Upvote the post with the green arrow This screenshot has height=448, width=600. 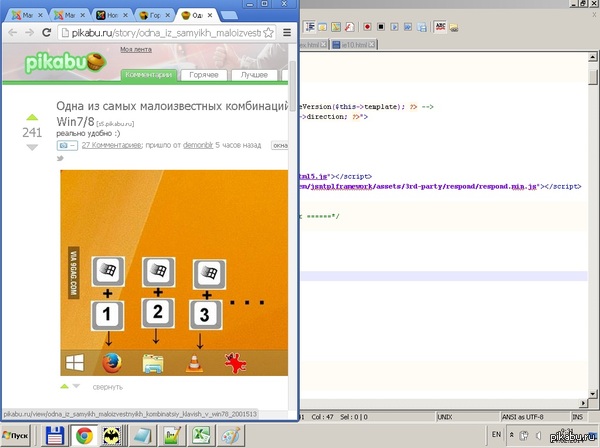[x=32, y=117]
